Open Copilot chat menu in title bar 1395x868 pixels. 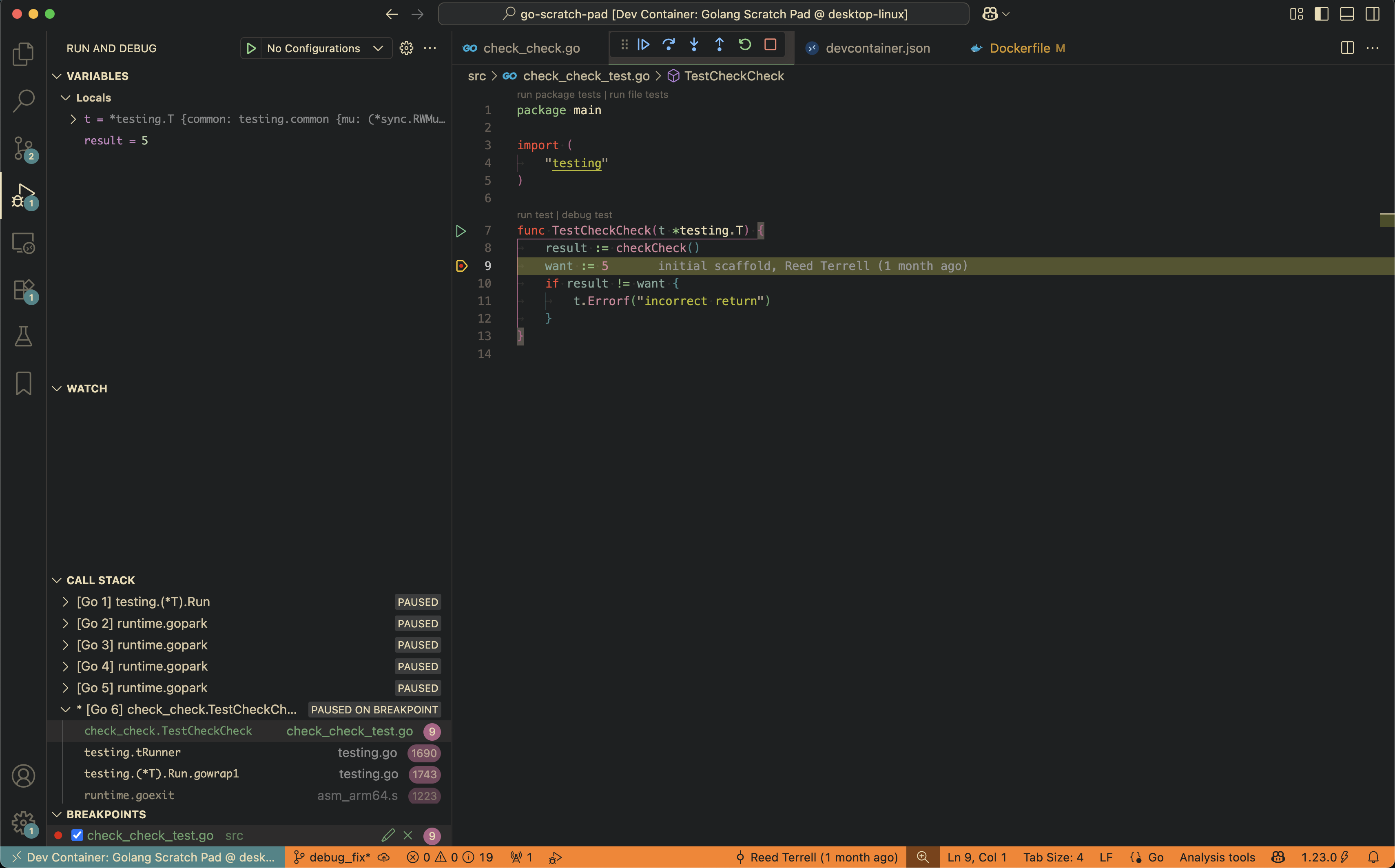pos(995,14)
